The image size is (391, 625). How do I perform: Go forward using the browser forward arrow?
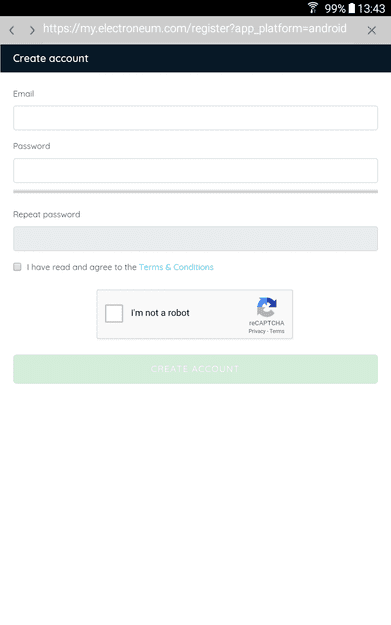(32, 30)
